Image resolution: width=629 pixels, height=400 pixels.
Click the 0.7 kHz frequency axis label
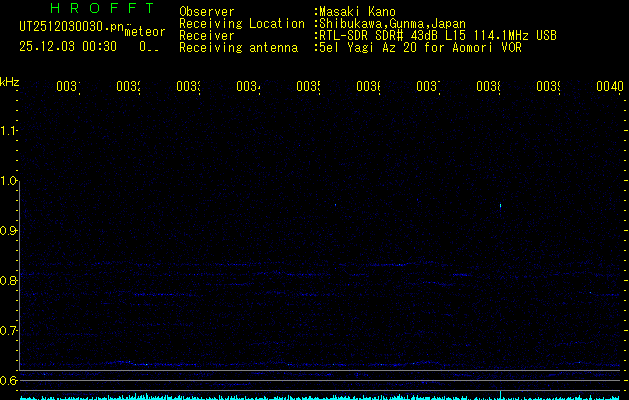(8, 331)
